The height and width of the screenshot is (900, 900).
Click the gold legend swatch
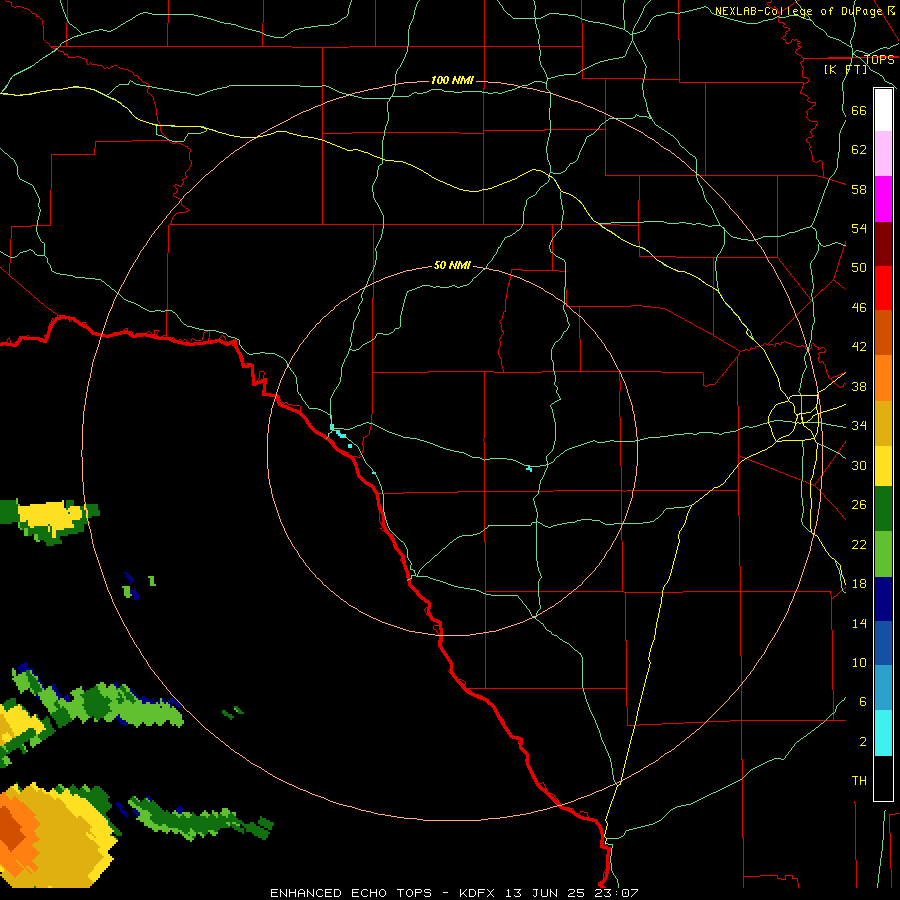click(883, 424)
